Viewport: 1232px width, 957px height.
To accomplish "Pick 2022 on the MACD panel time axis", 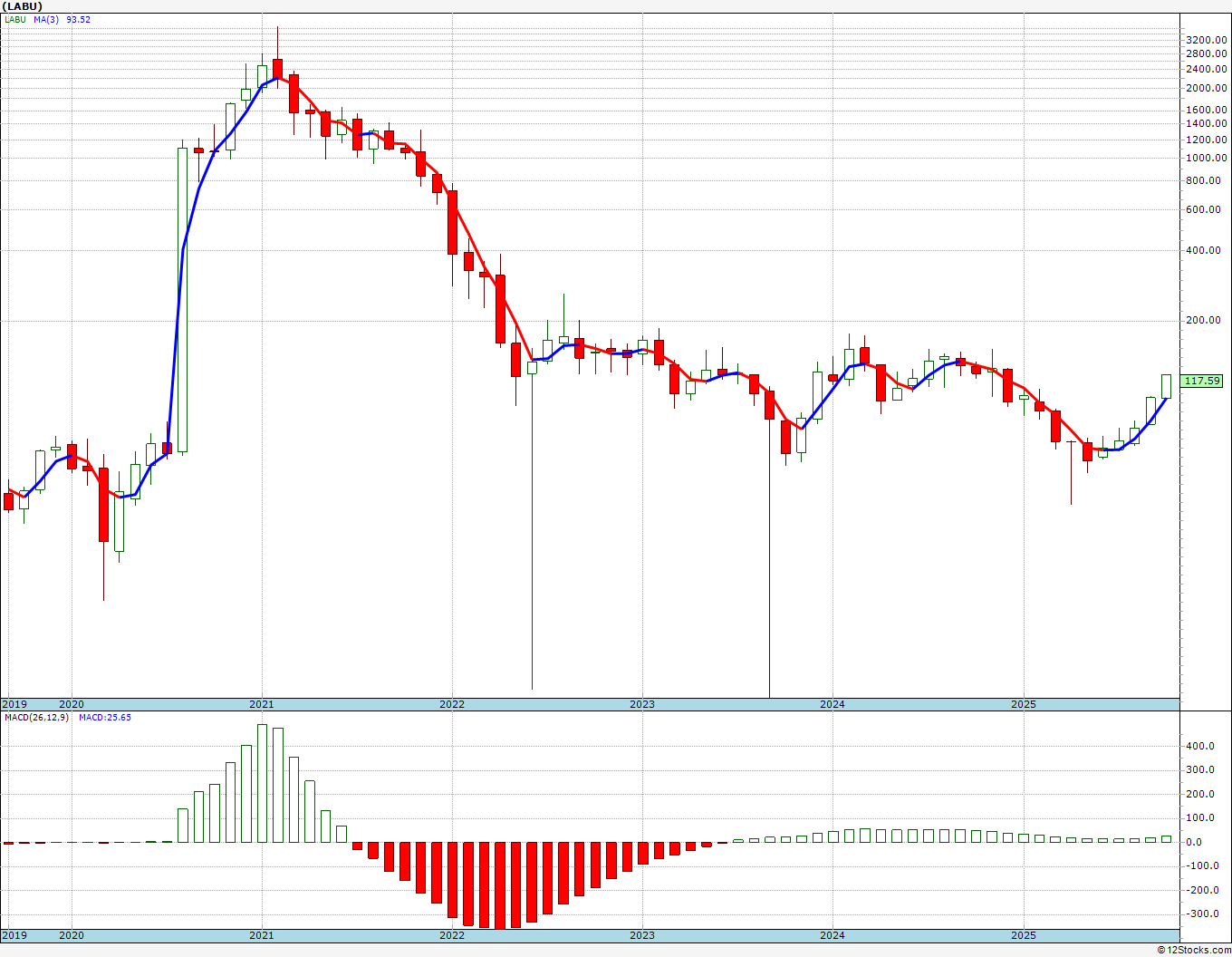I will click(451, 935).
